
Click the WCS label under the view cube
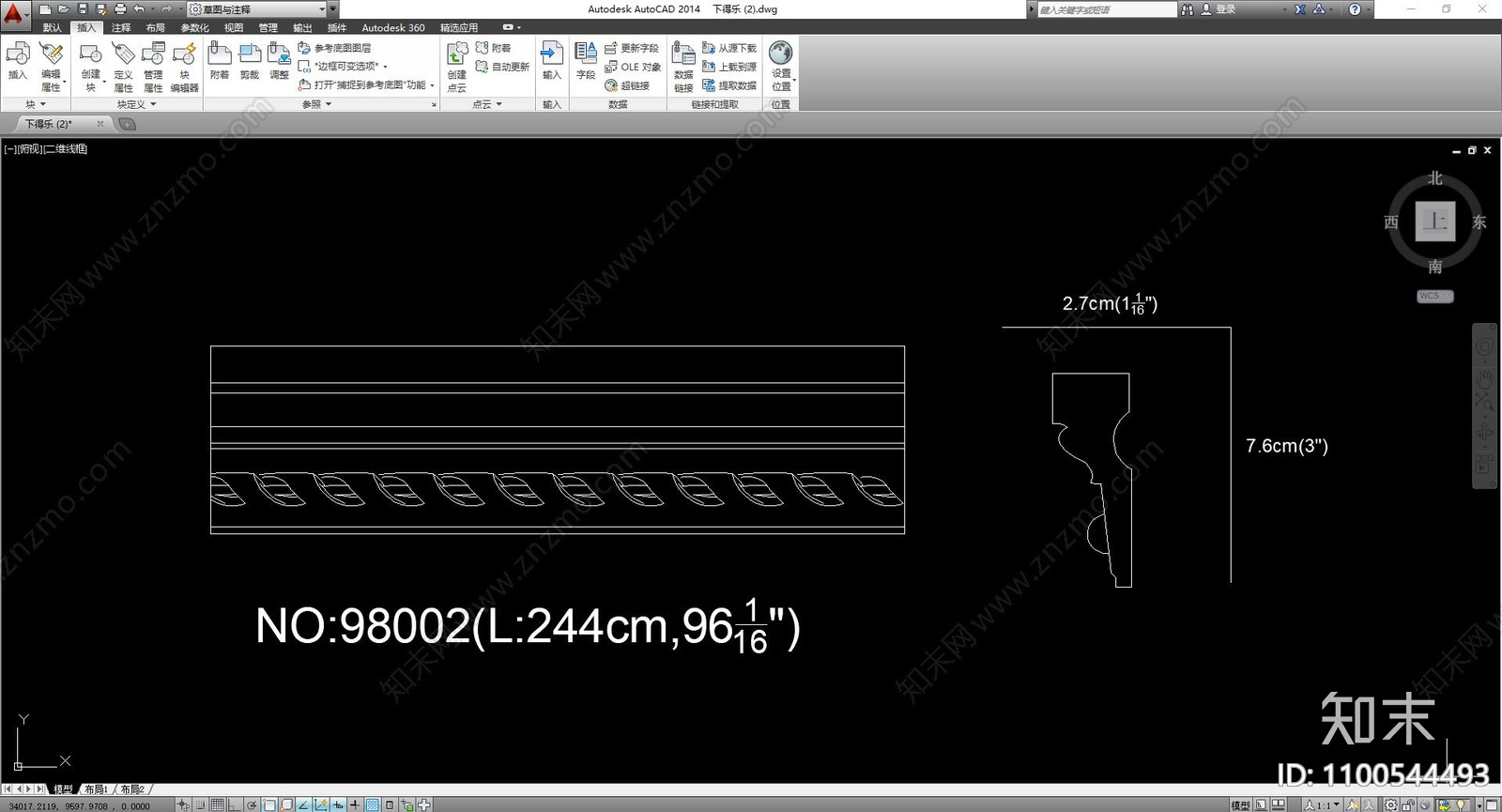coord(1434,296)
